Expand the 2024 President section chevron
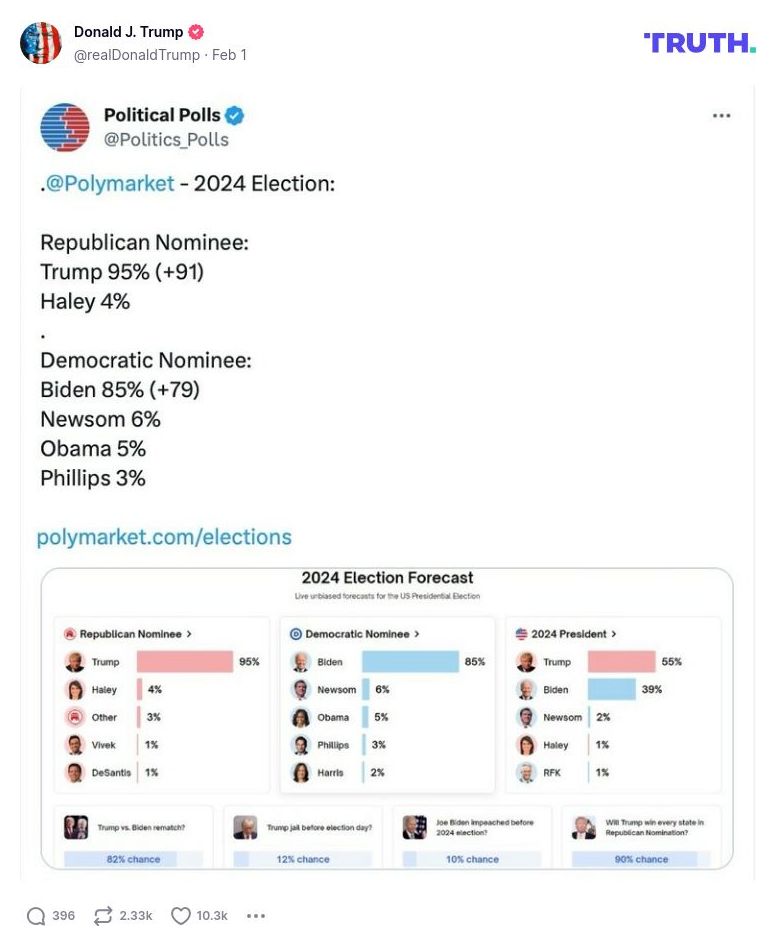The height and width of the screenshot is (946, 777). coord(614,636)
